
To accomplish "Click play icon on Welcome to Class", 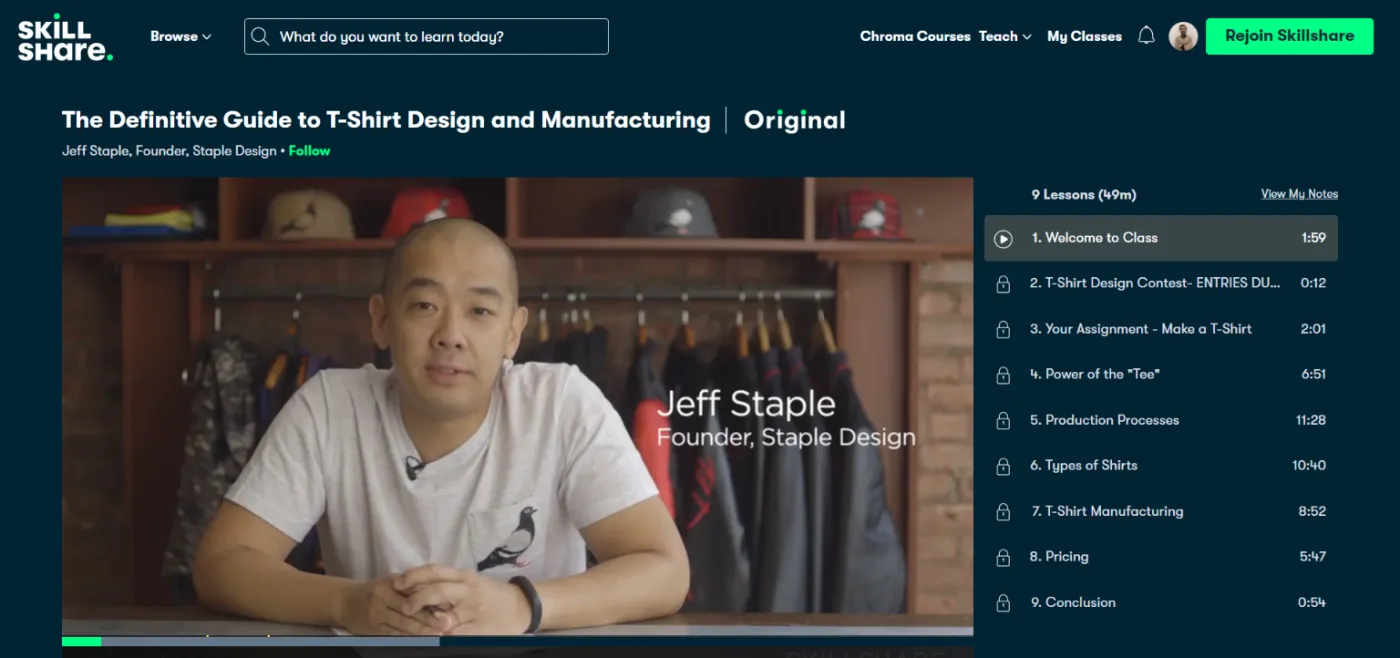I will point(1003,238).
